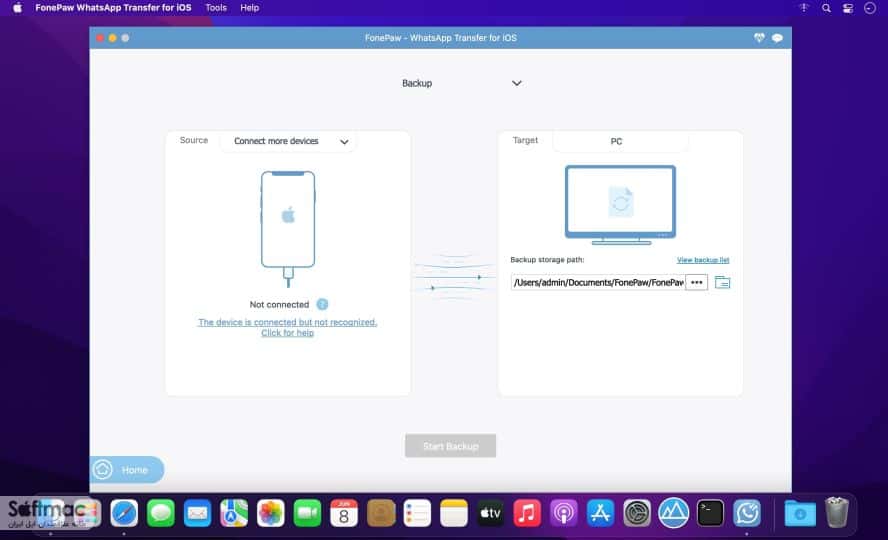Open Photos from the dock

(x=271, y=513)
